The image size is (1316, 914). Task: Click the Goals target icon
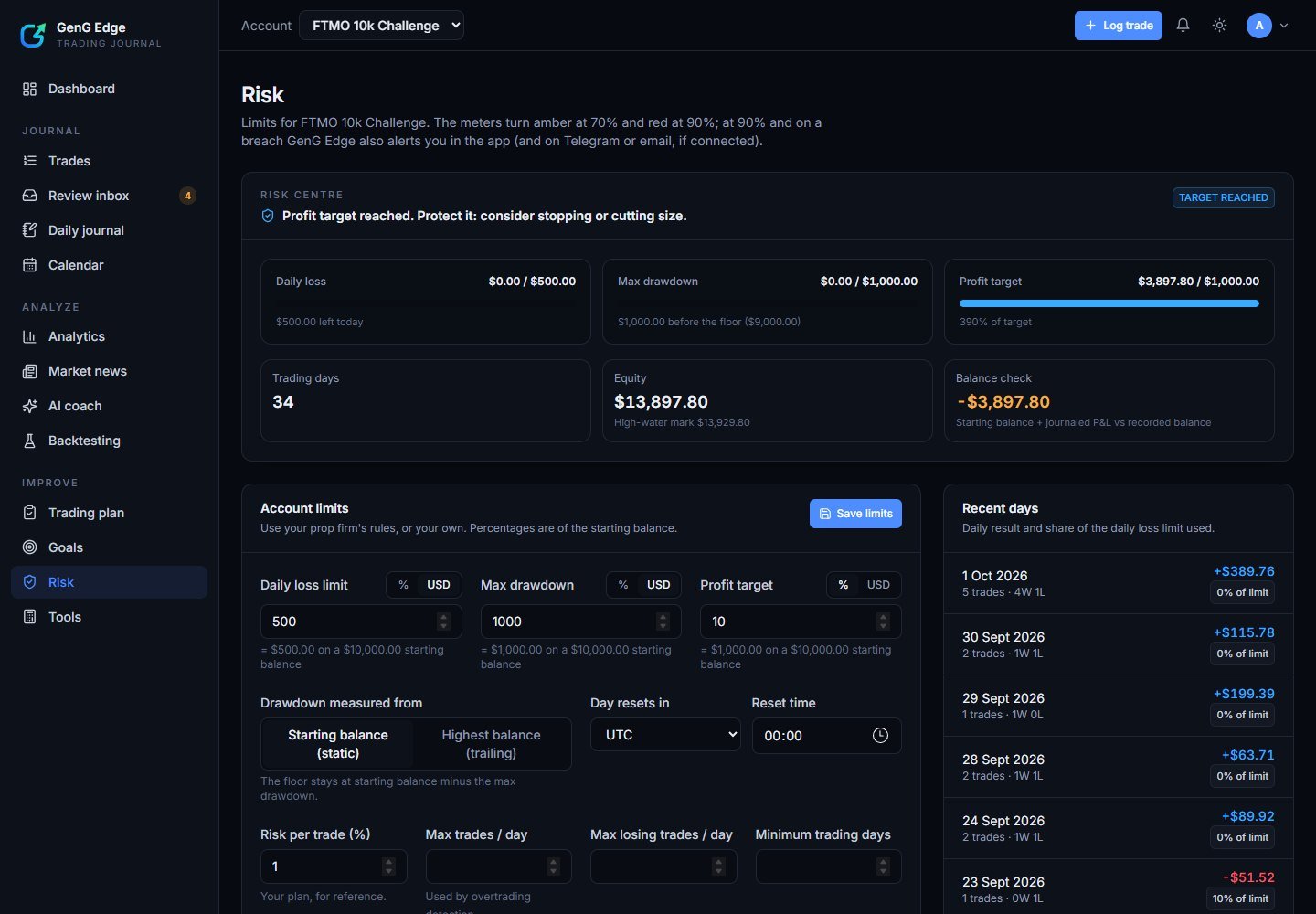pyautogui.click(x=29, y=547)
